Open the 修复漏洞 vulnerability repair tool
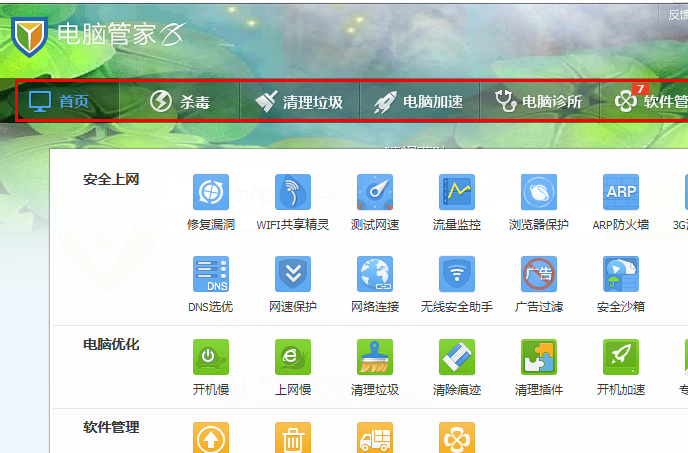 tap(210, 192)
